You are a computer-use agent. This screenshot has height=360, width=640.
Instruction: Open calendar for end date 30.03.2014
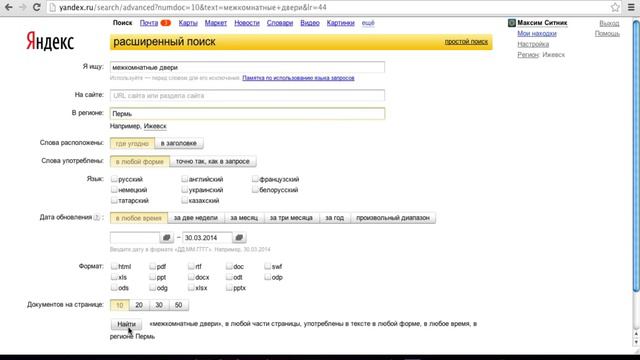[239, 238]
